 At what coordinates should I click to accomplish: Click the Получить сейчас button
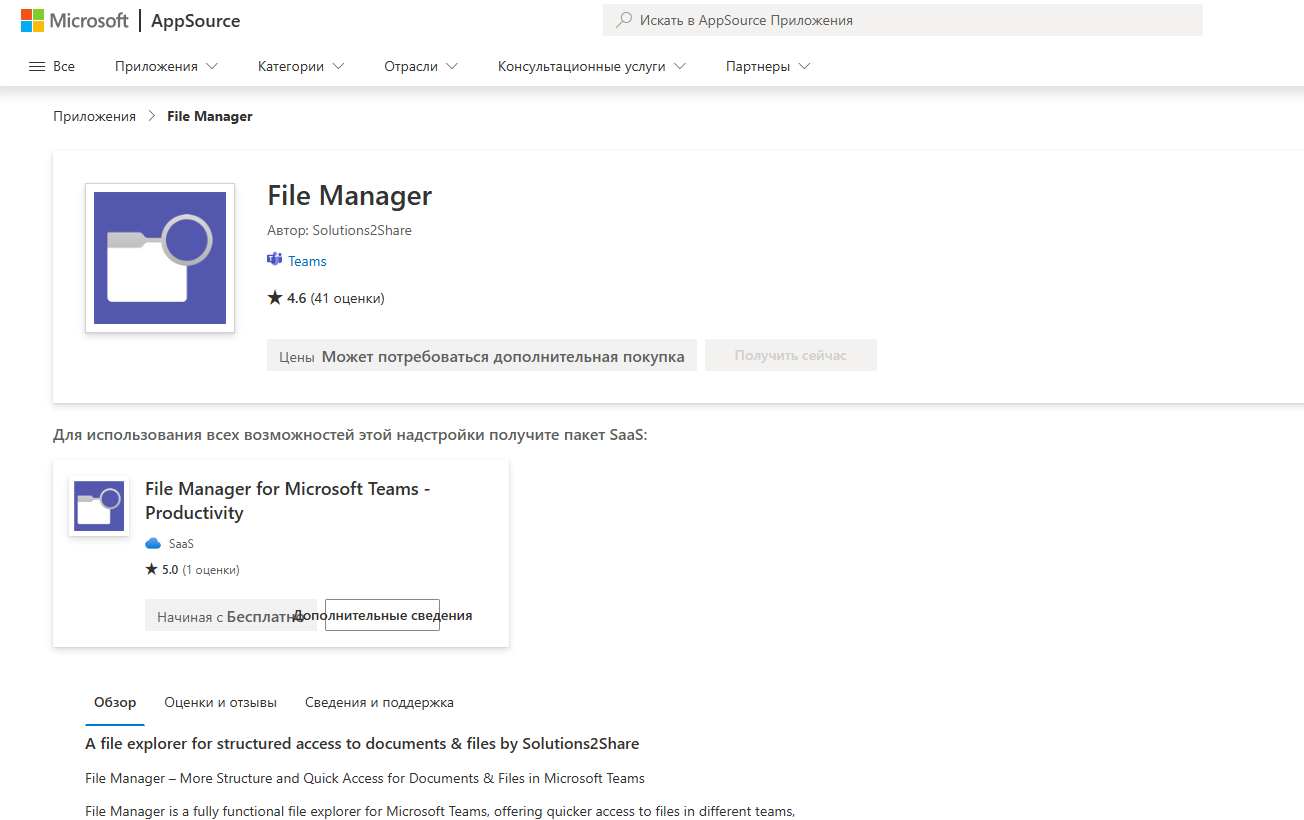790,355
